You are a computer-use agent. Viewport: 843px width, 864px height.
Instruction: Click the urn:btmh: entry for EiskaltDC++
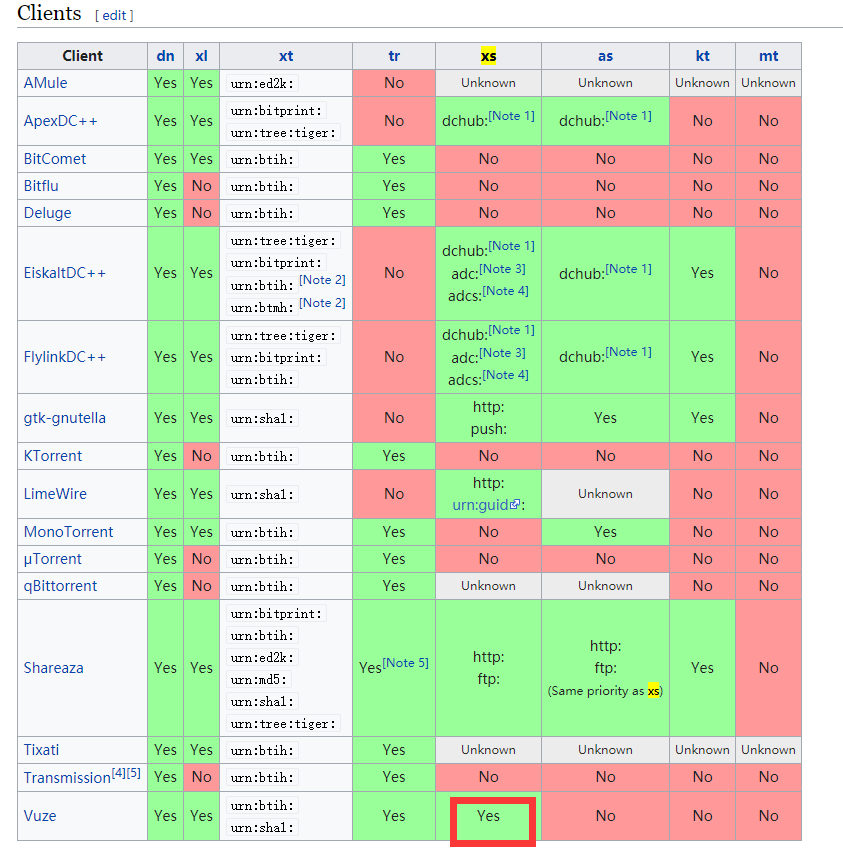tap(262, 308)
